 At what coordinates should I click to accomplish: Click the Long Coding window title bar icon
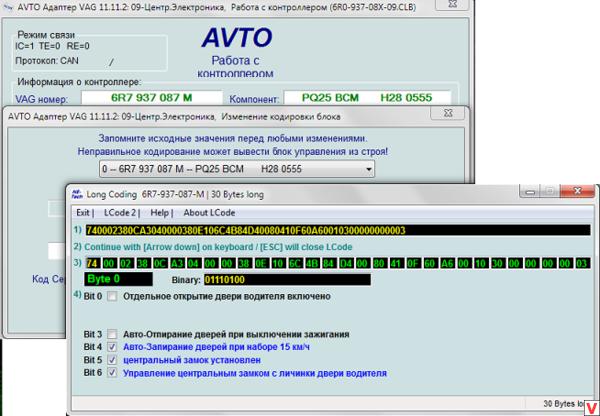click(77, 194)
